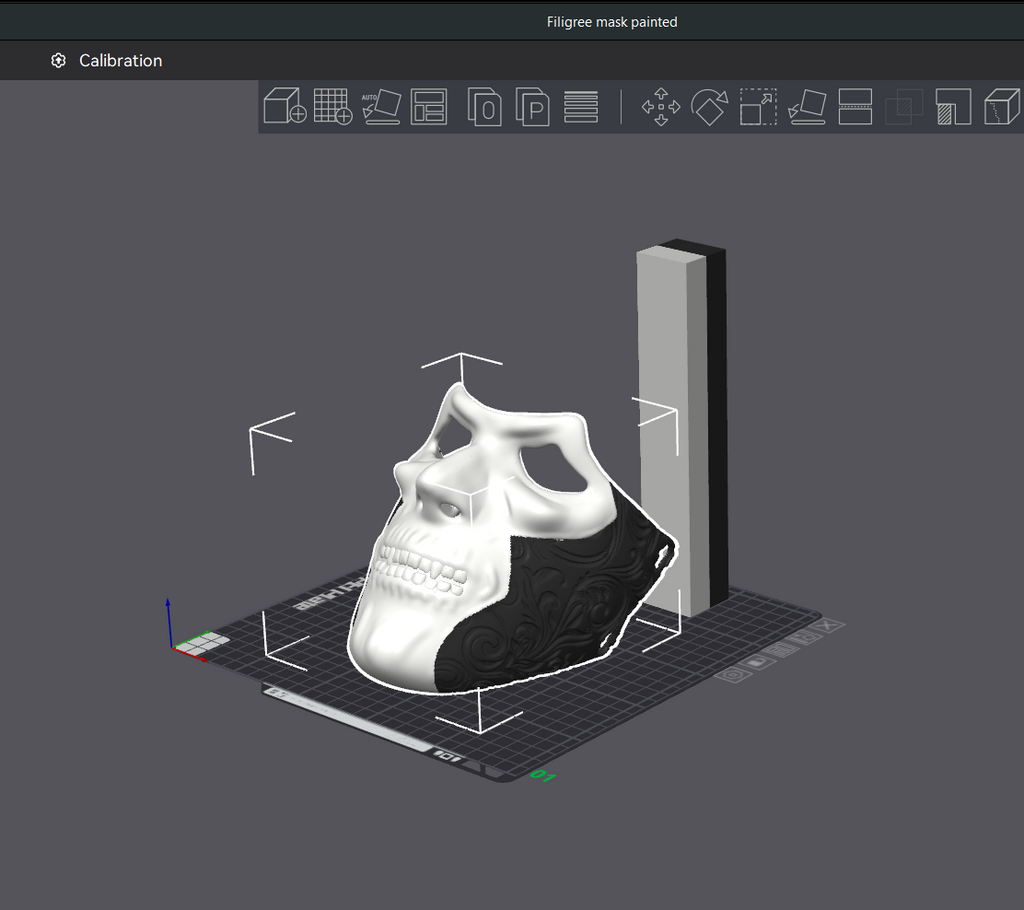Open plate settings gear icon beside bed

pyautogui.click(x=733, y=675)
